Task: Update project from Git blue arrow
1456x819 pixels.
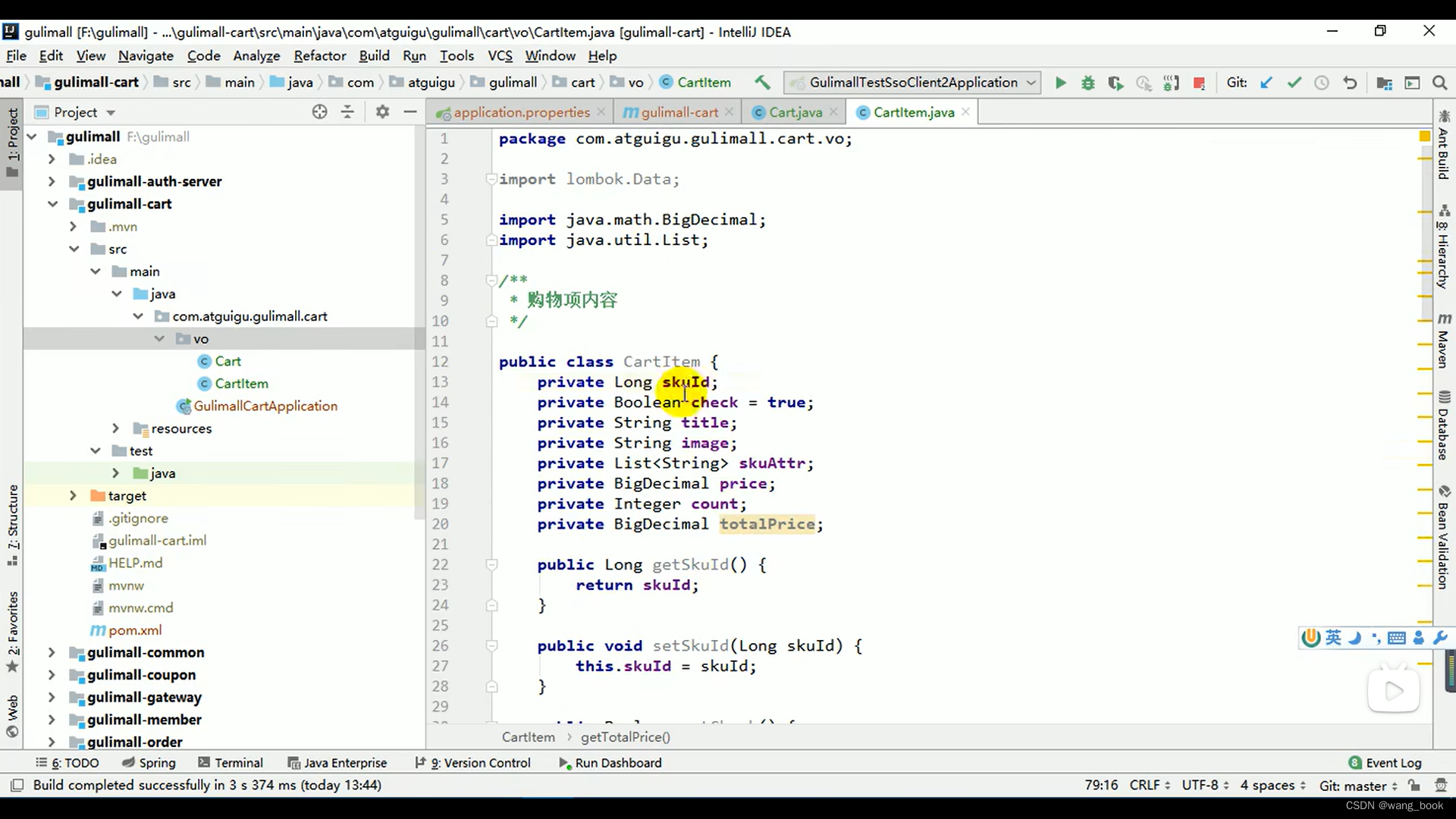Action: (x=1266, y=83)
